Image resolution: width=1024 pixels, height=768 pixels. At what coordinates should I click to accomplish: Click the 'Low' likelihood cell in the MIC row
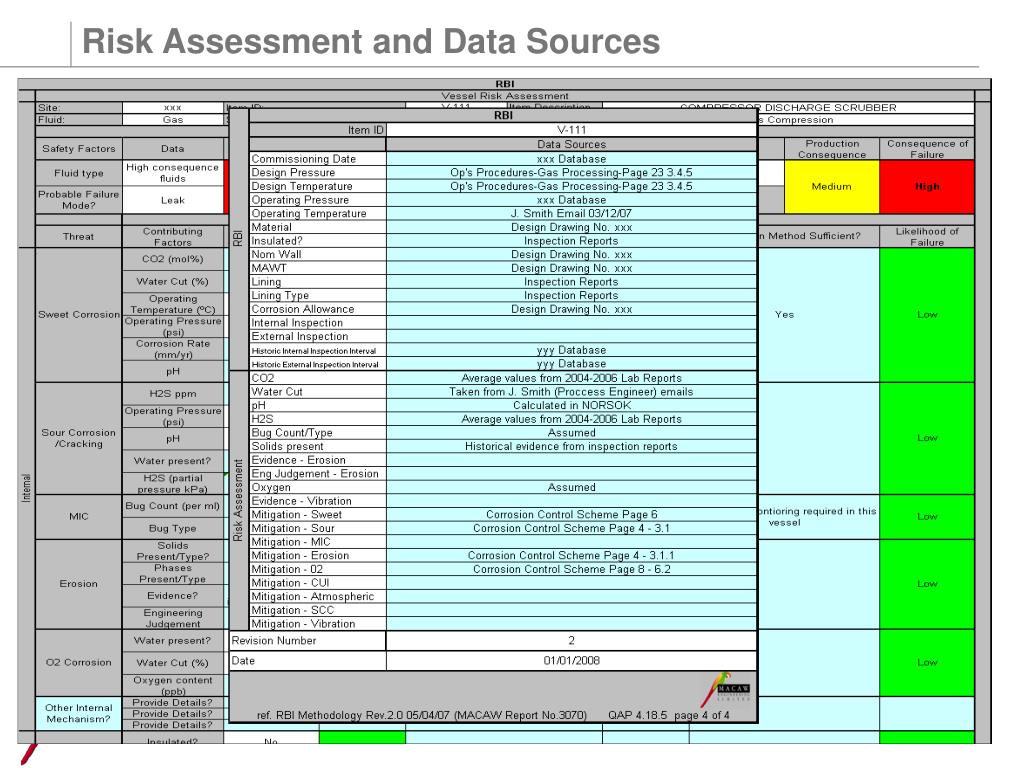click(927, 517)
